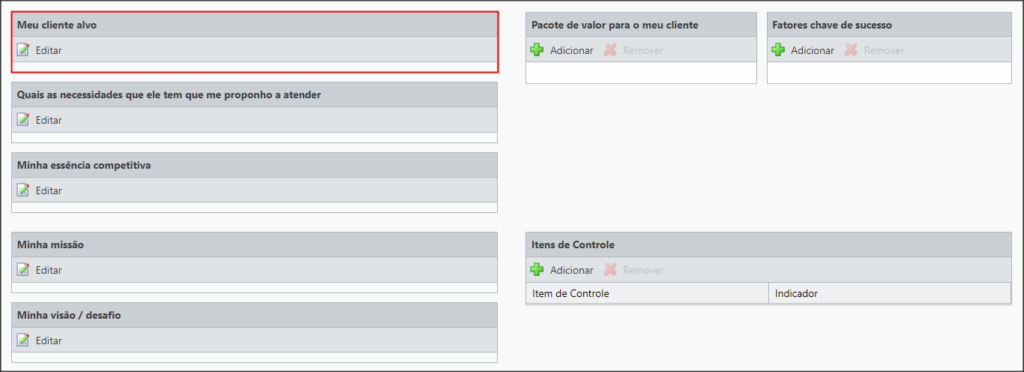The width and height of the screenshot is (1024, 372).
Task: Click red X remove icon in Pacote de valor panel
Action: (x=610, y=50)
